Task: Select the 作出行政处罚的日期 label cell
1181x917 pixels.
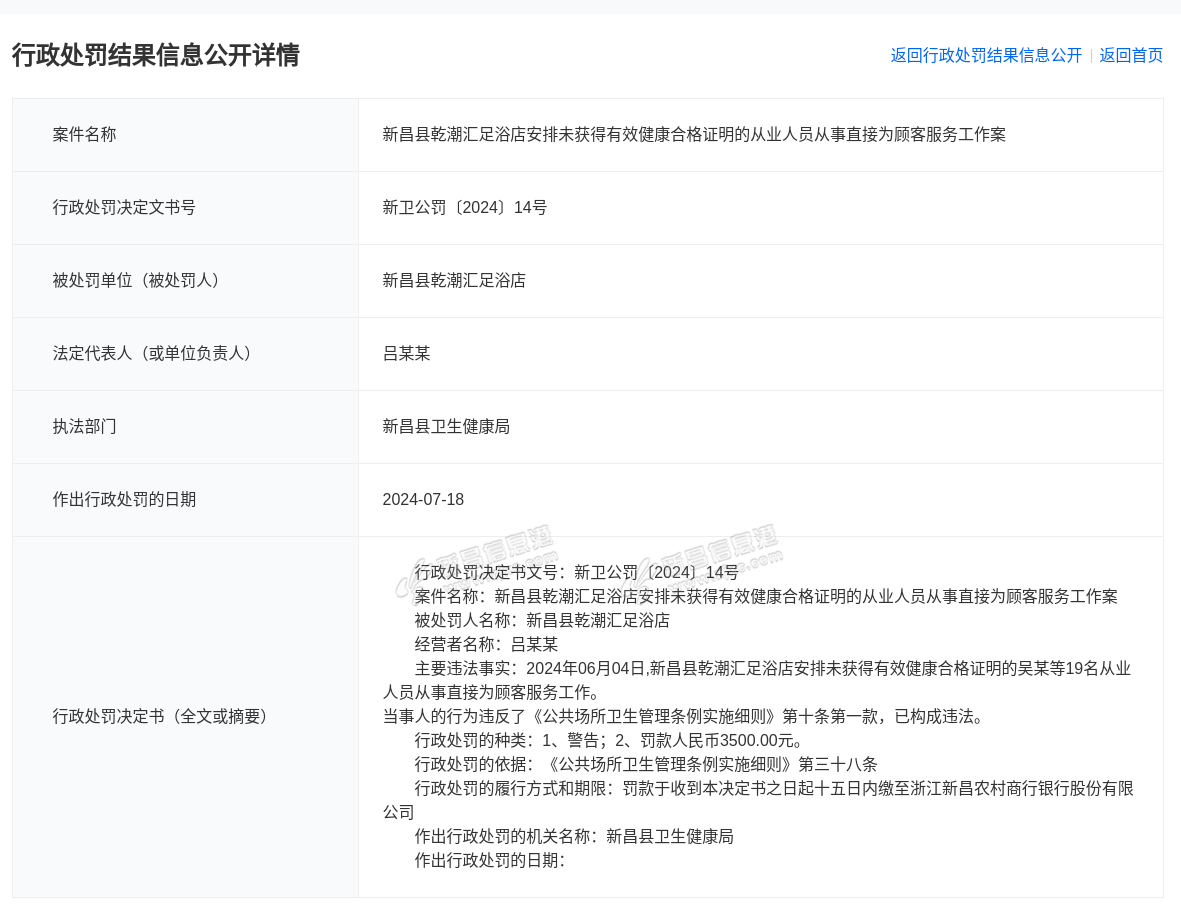Action: tap(124, 499)
